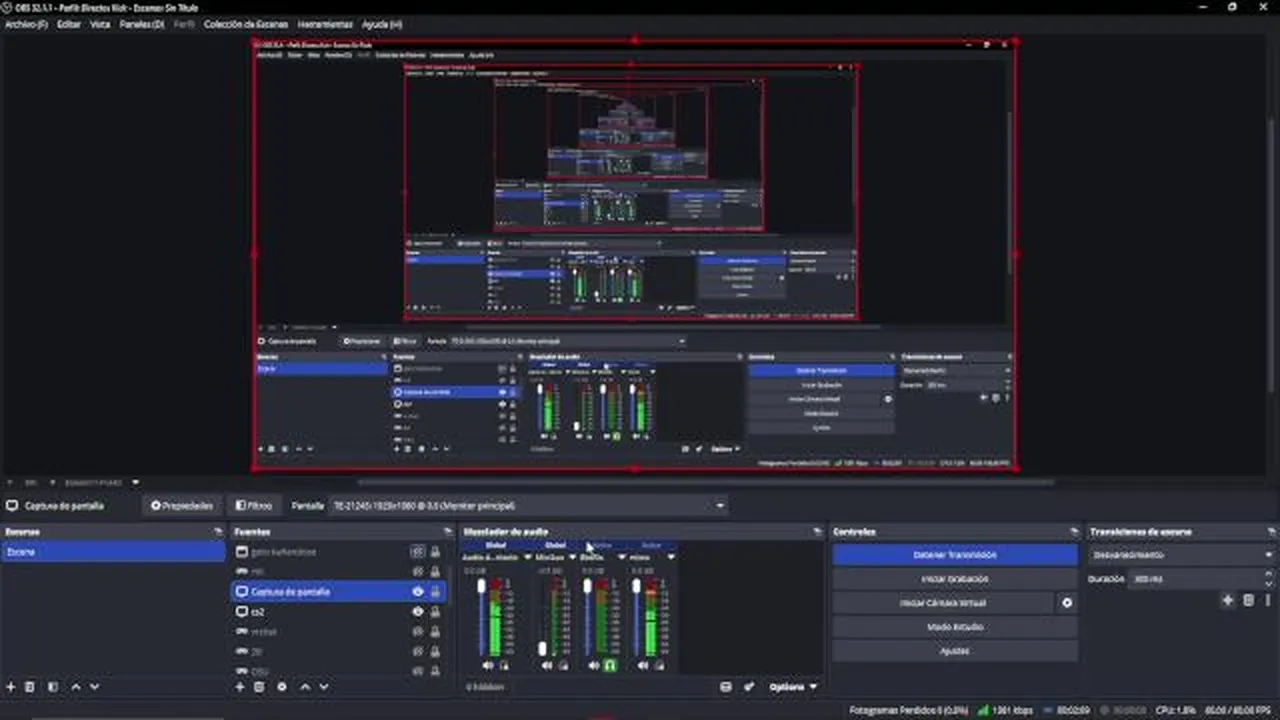Screen dimensions: 1280x720
Task: Move the selected scene down
Action: [x=94, y=687]
